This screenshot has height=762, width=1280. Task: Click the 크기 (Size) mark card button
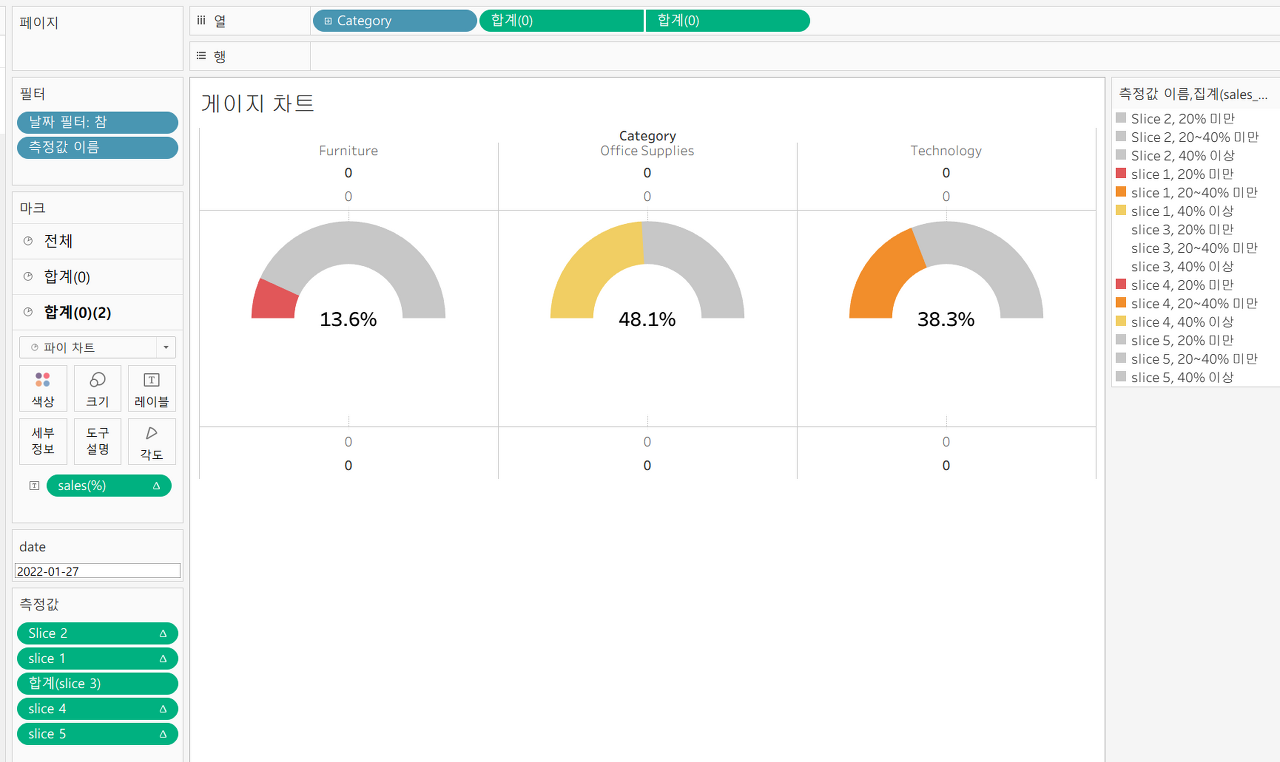[x=97, y=389]
